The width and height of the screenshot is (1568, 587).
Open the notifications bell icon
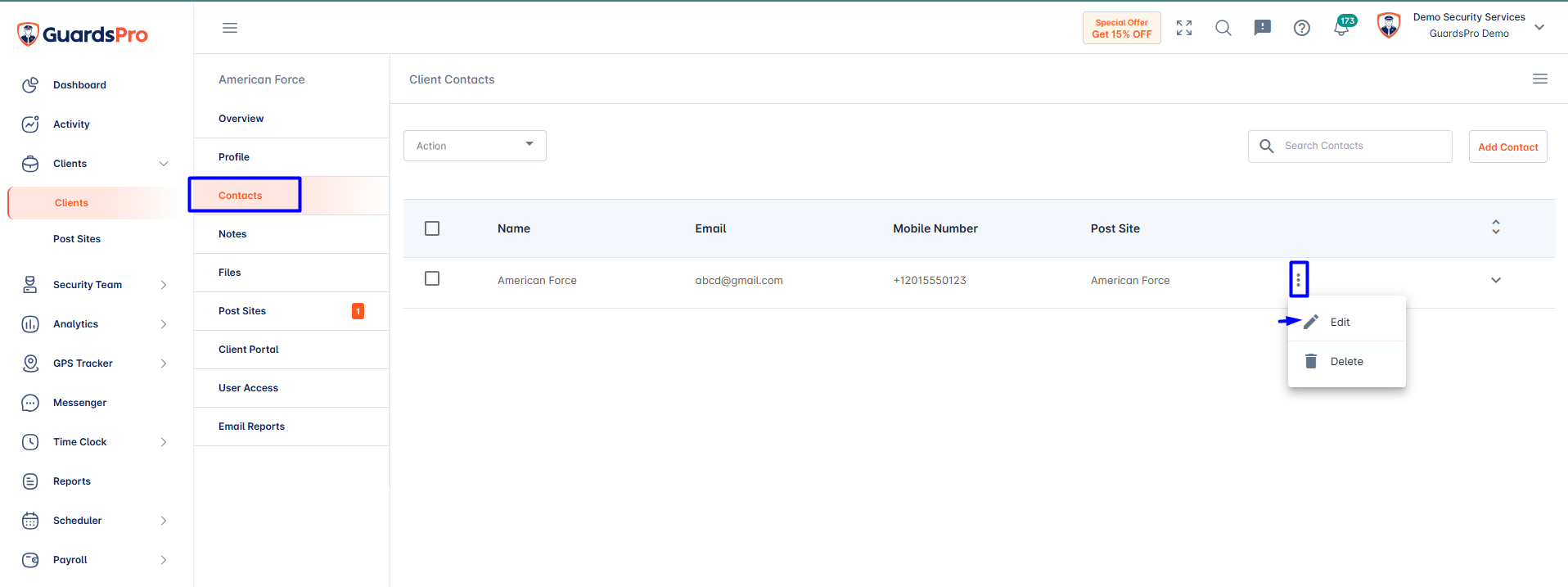coord(1340,28)
